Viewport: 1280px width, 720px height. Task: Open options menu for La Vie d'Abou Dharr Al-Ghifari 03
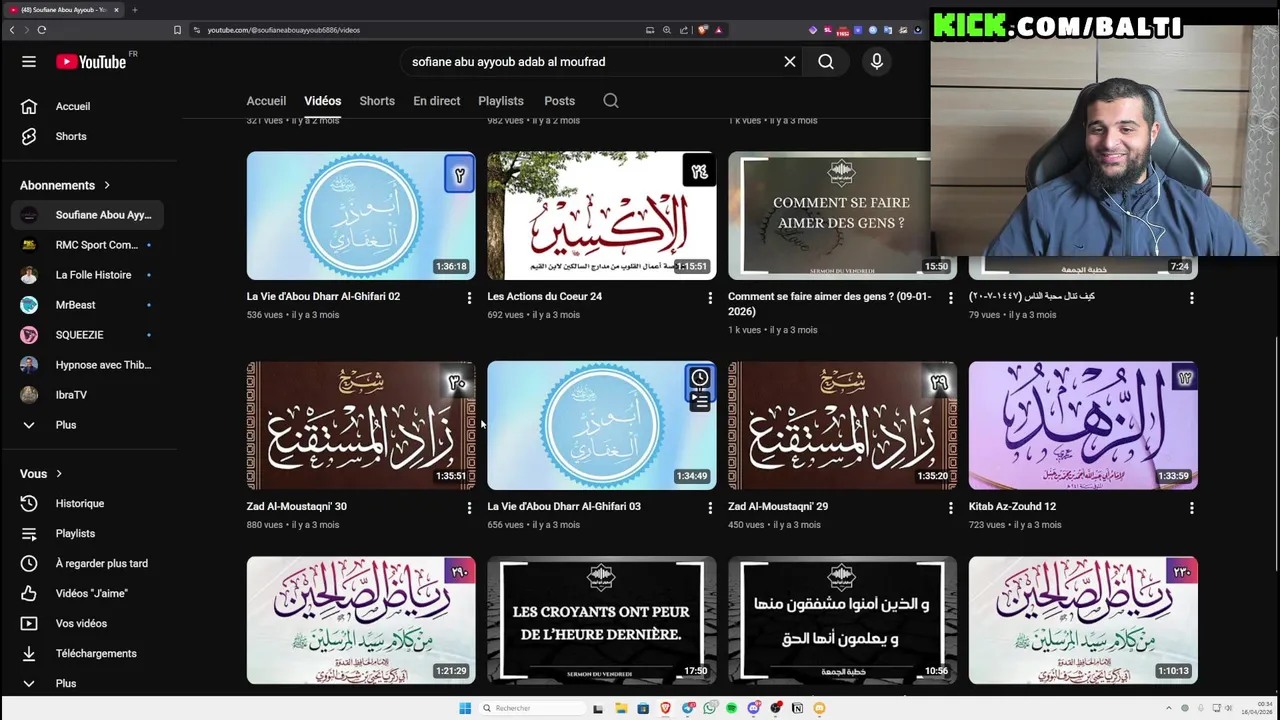[710, 508]
